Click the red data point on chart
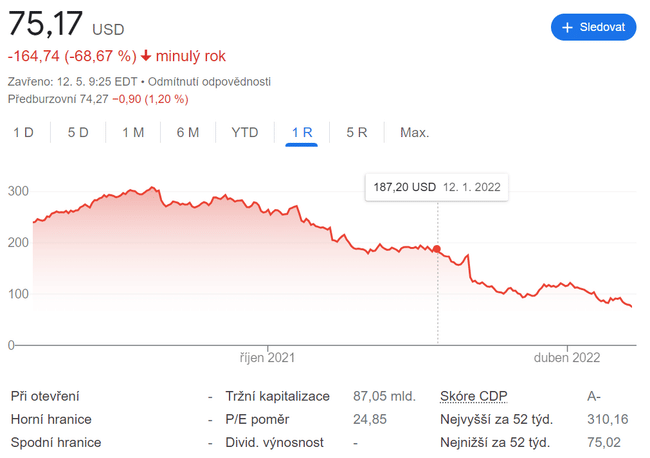The width and height of the screenshot is (650, 458). pyautogui.click(x=437, y=249)
